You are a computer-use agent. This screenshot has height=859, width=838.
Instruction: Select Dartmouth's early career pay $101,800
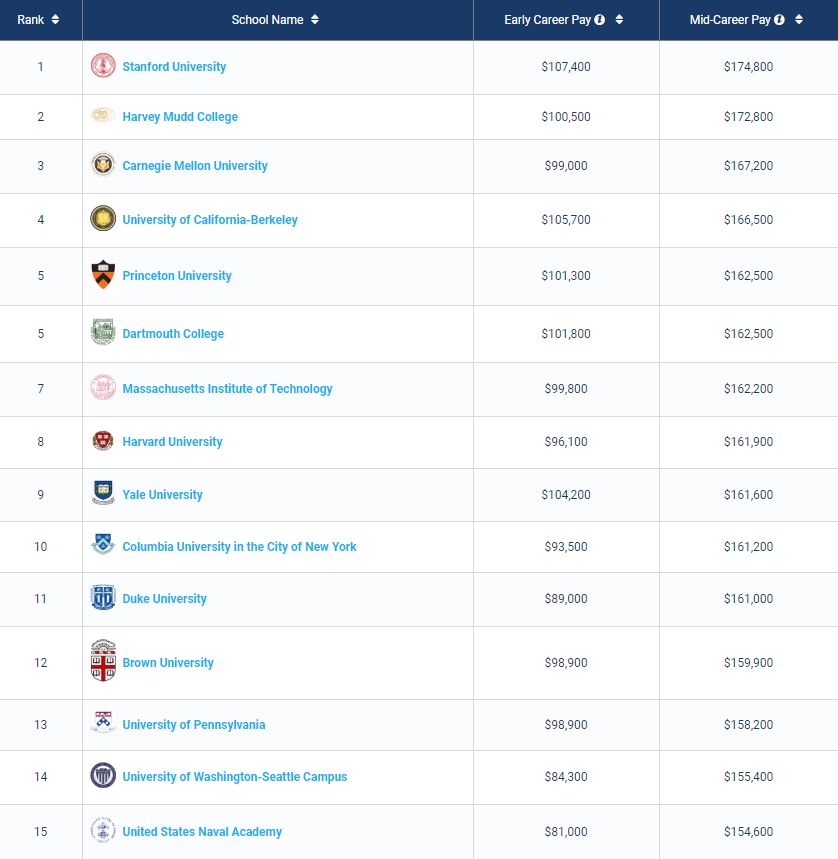tap(566, 334)
